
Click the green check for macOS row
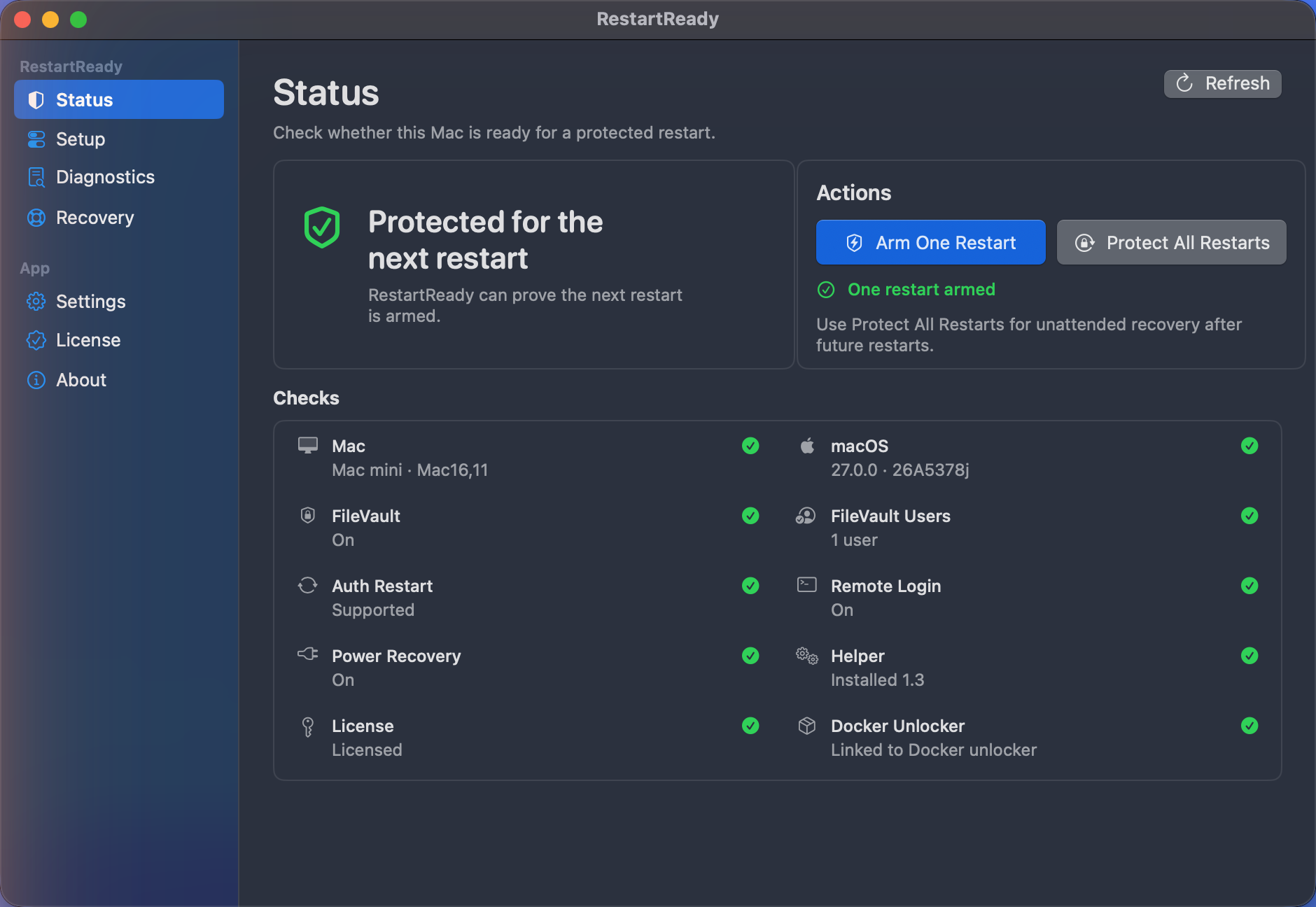(x=1249, y=446)
